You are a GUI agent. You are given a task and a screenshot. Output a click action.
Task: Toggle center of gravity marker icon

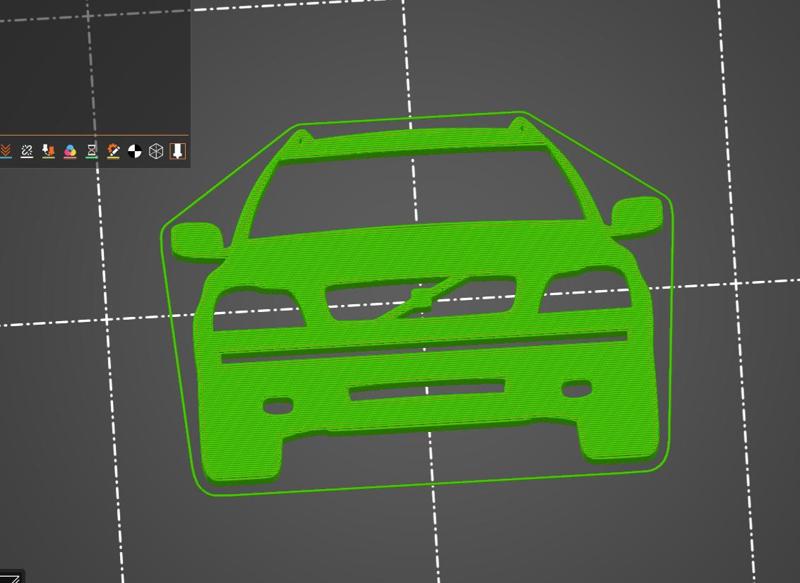[135, 151]
